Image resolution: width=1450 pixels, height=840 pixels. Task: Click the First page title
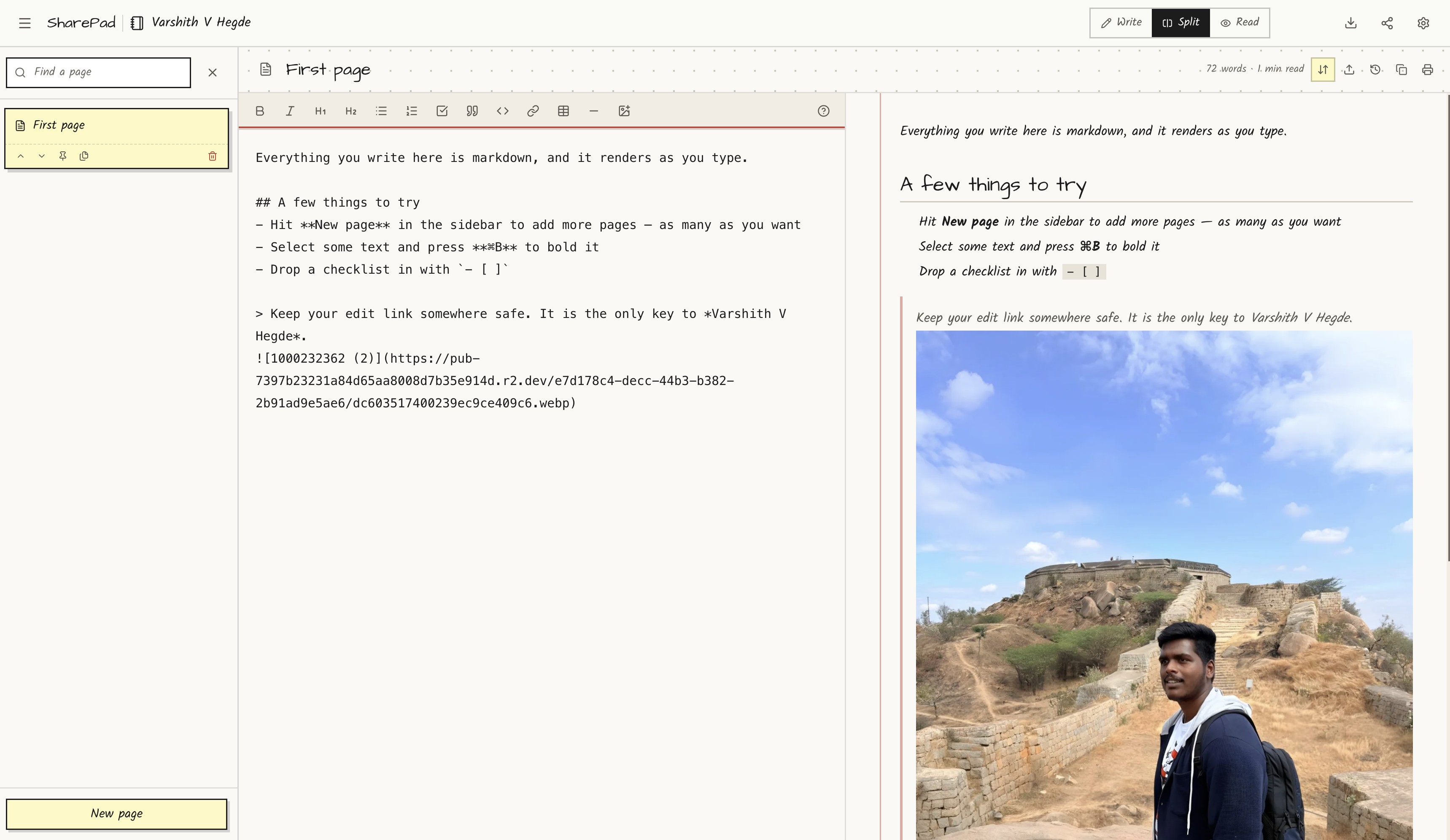pyautogui.click(x=328, y=70)
